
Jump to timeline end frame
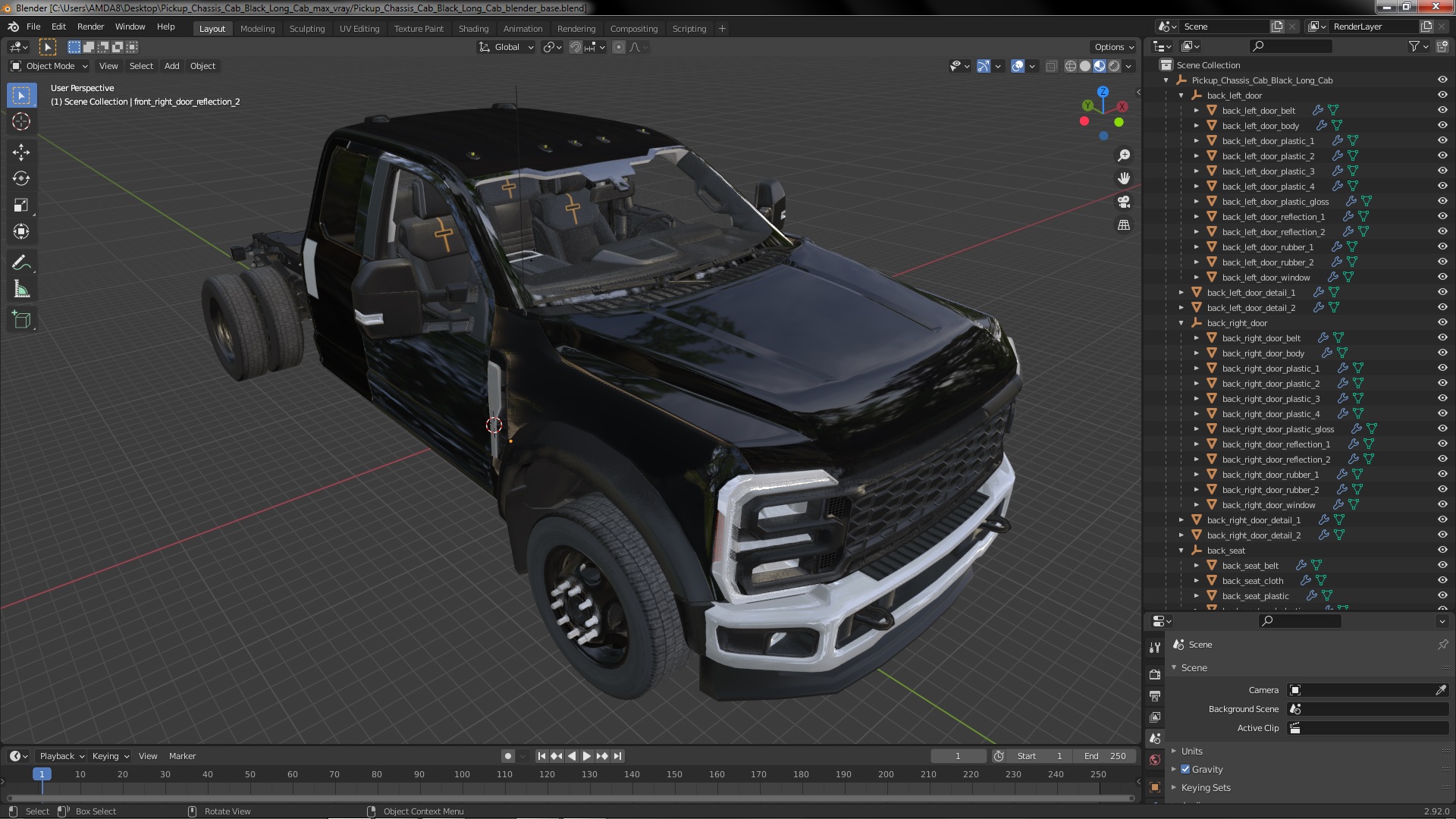coord(618,756)
